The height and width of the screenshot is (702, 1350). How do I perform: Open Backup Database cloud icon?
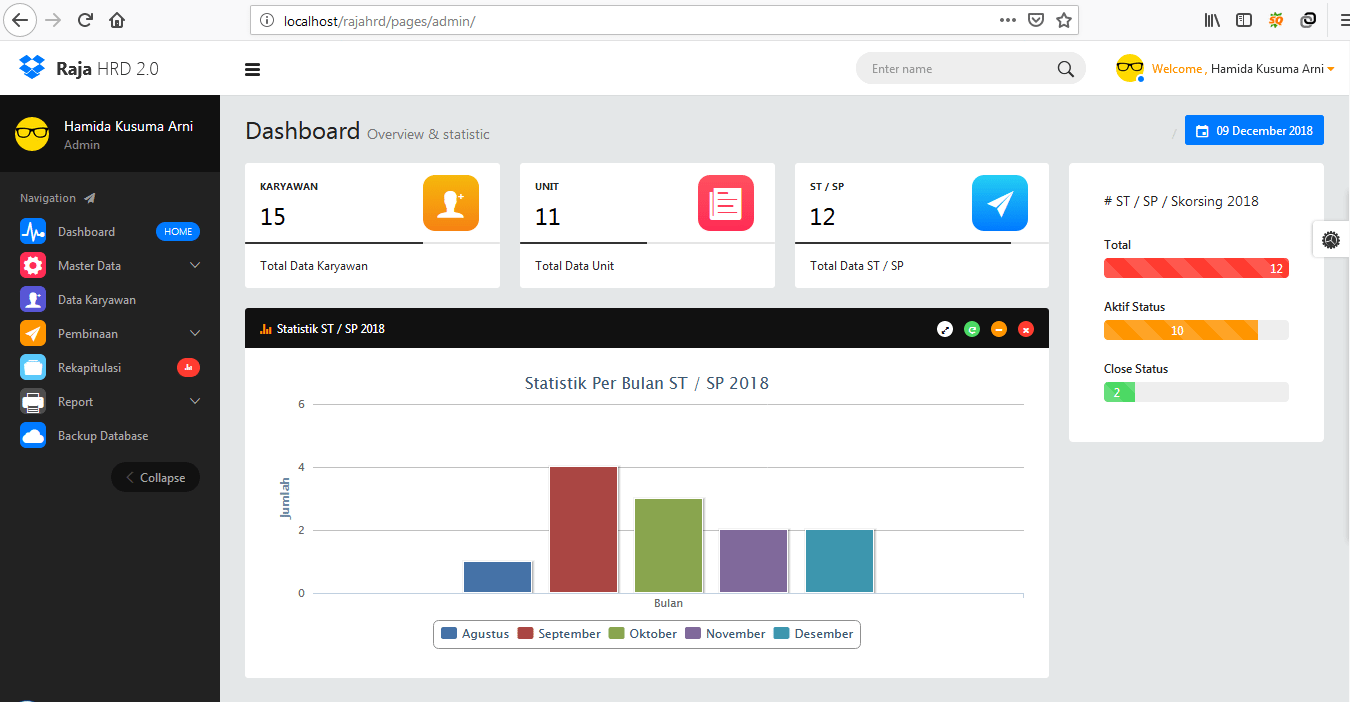coord(33,436)
